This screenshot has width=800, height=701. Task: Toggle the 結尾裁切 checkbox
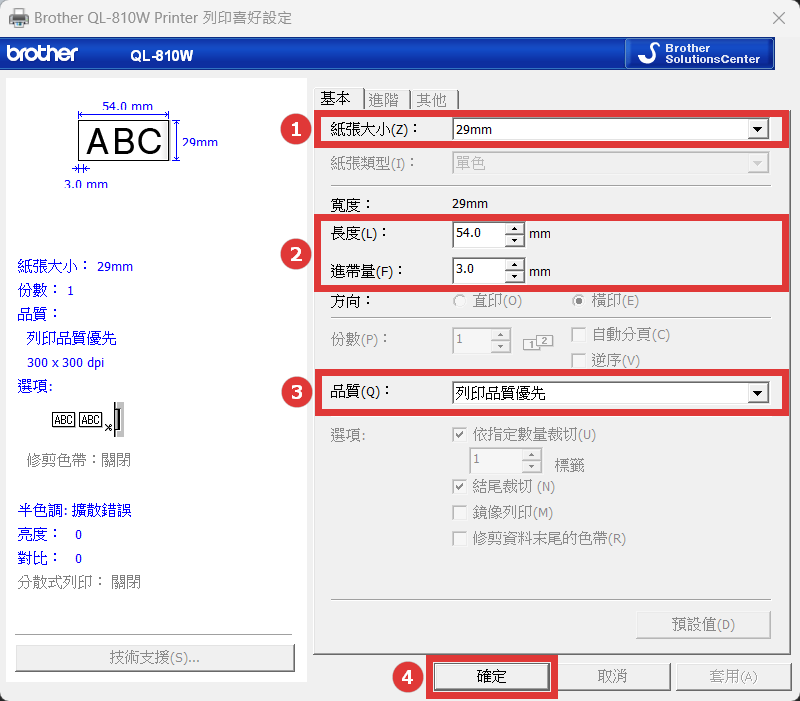tap(460, 486)
